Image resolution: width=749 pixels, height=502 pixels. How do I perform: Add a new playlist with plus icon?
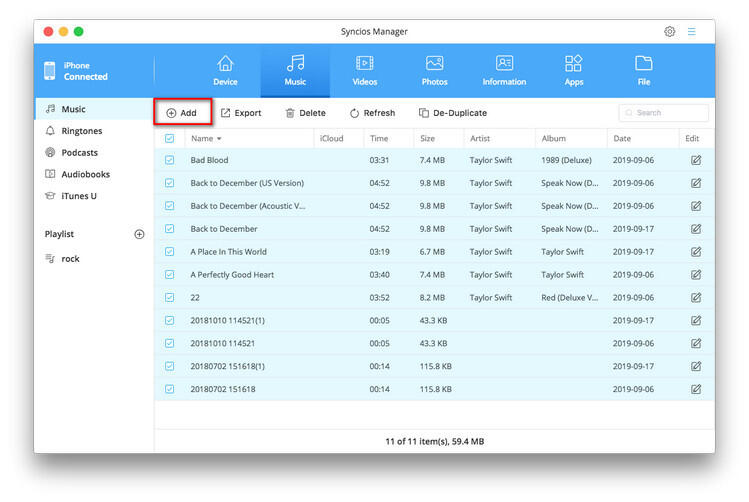point(139,234)
